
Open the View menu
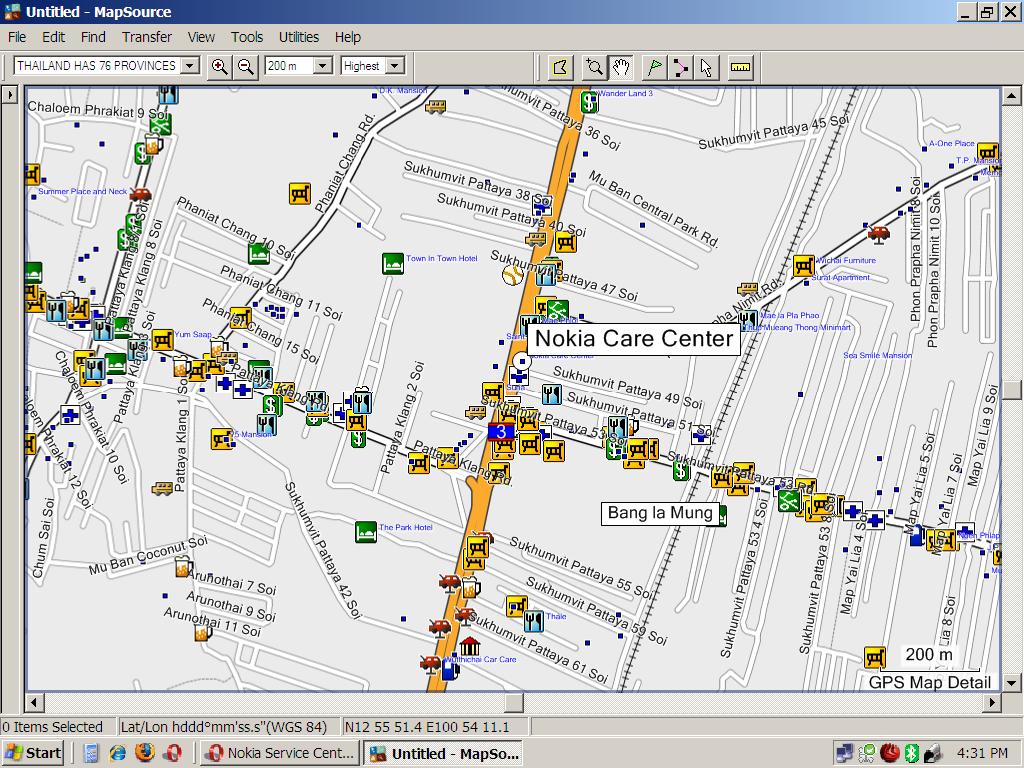click(x=201, y=37)
